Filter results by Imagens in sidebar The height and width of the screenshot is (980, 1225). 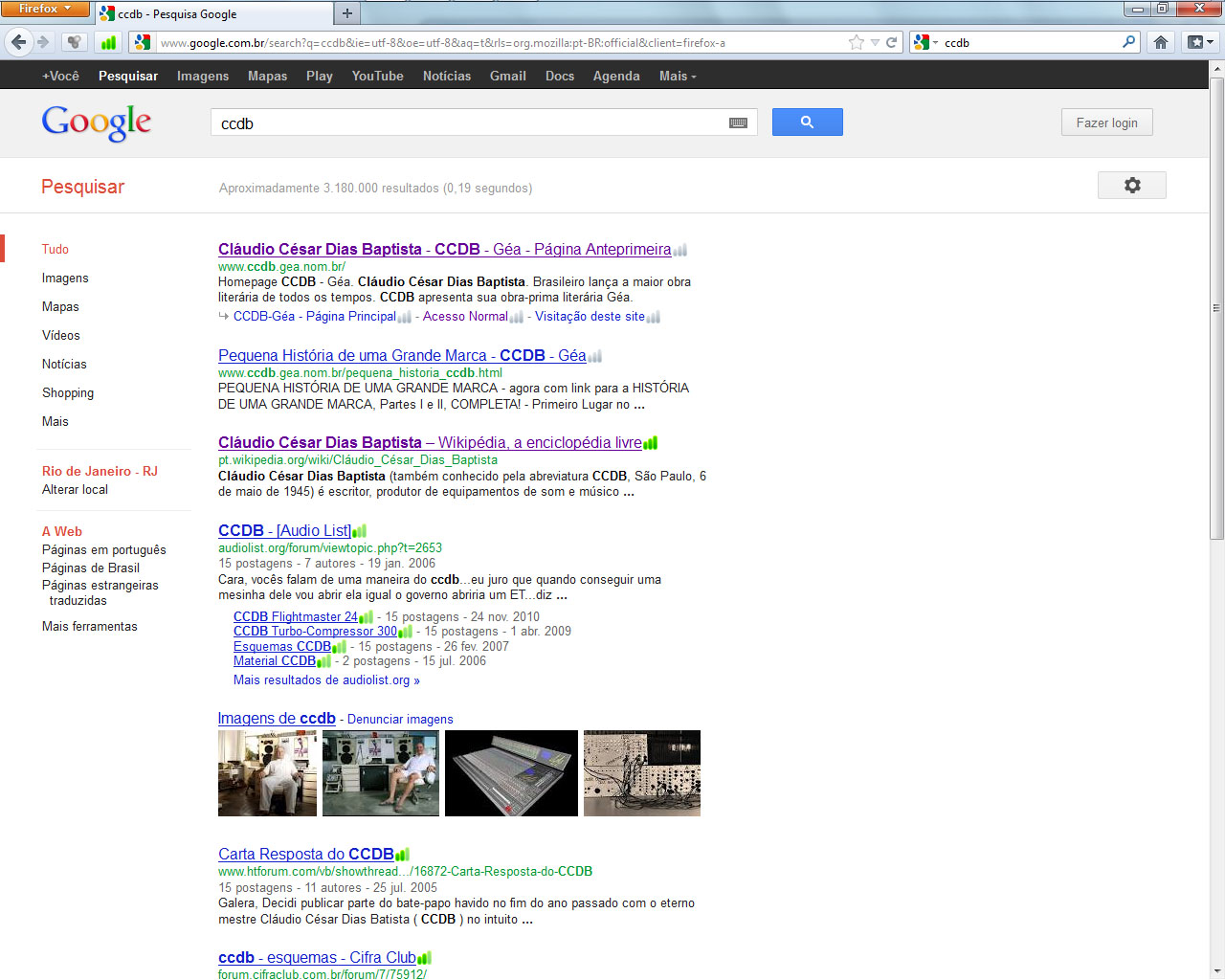point(65,278)
